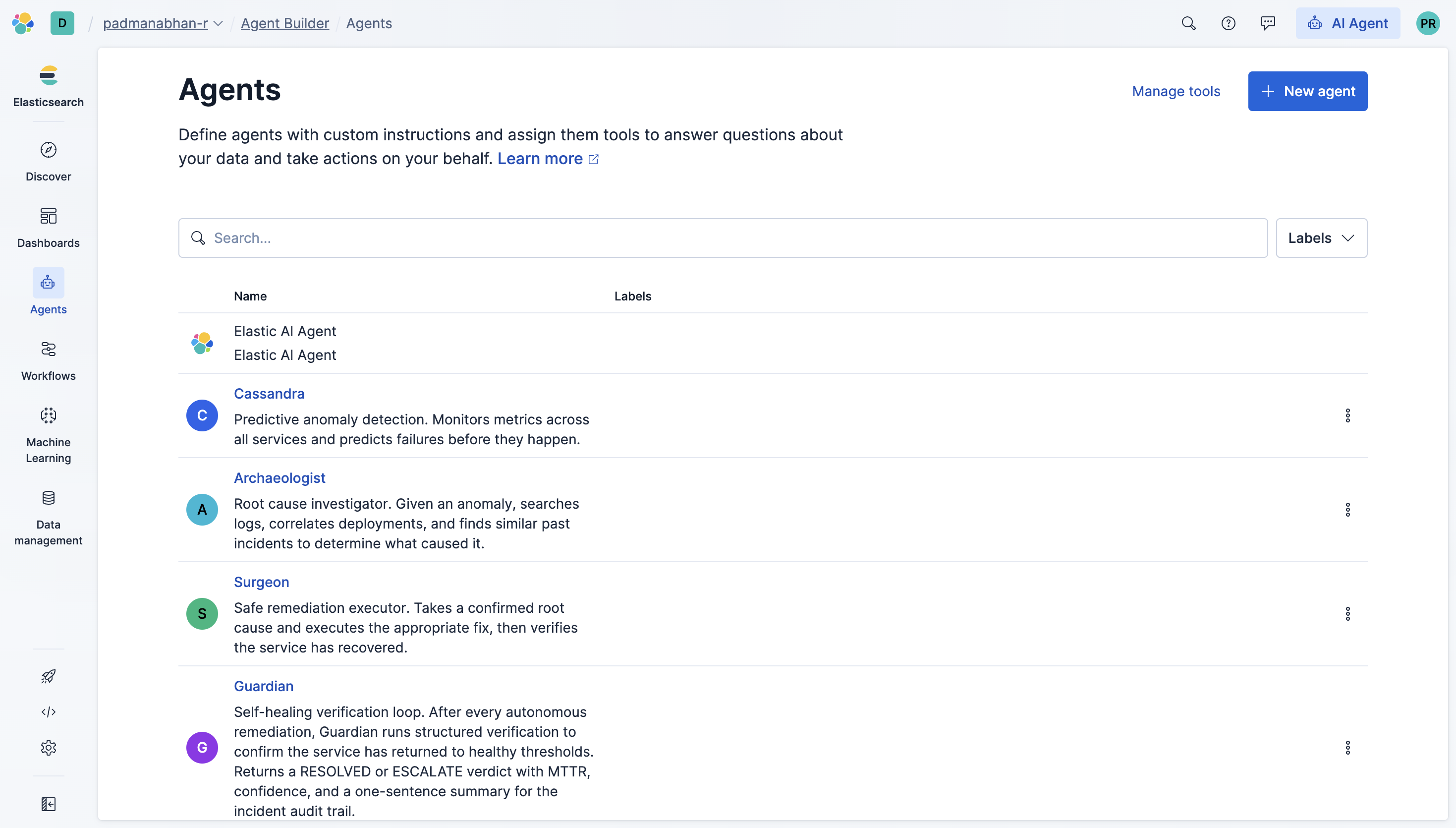
Task: Open settings gear in sidebar
Action: 48,747
